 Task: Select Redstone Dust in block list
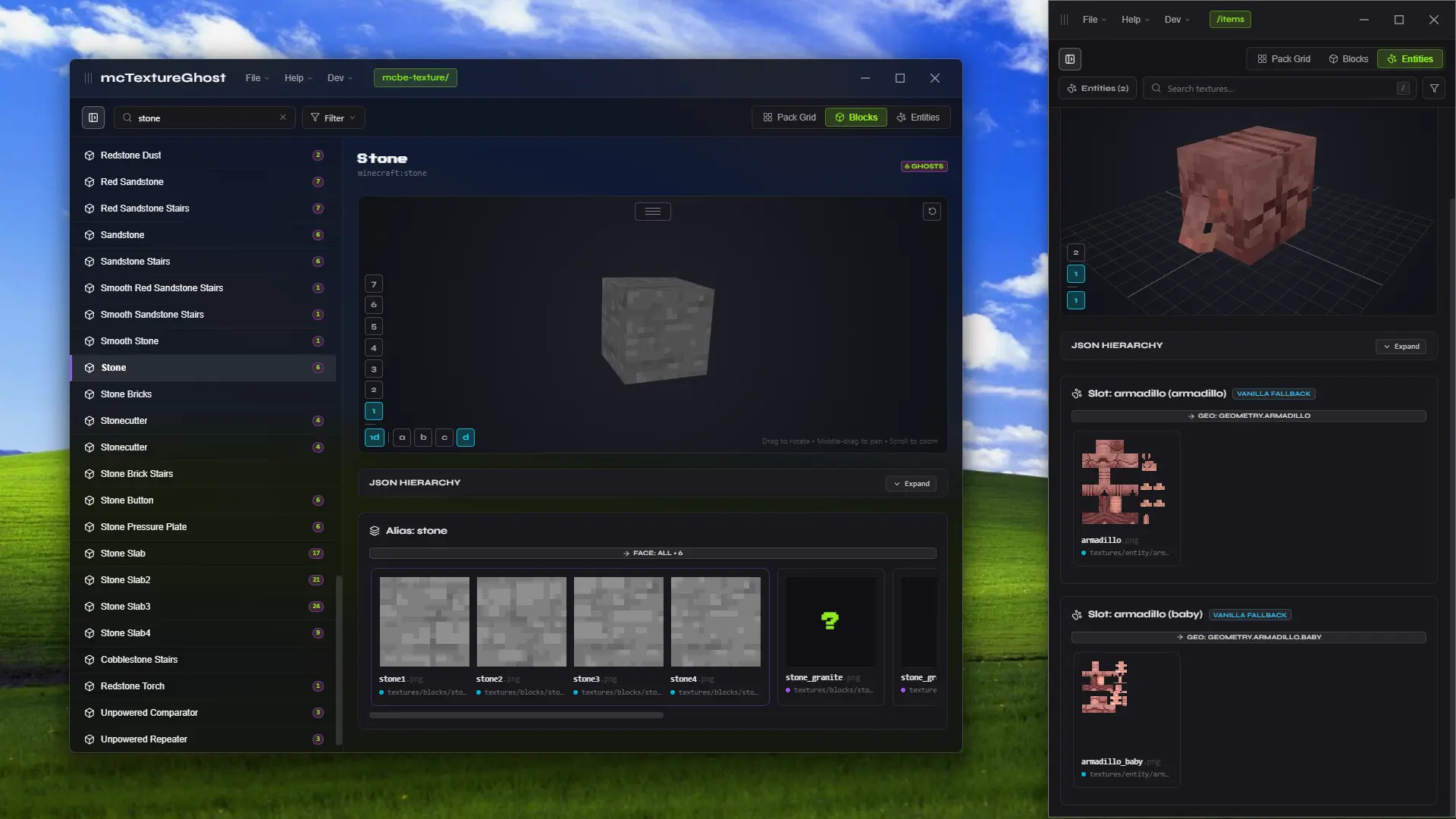(x=203, y=155)
